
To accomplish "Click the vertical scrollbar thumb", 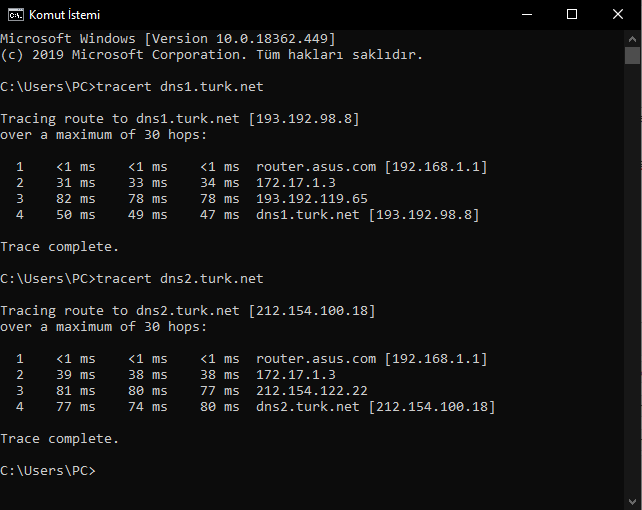I will click(x=632, y=56).
